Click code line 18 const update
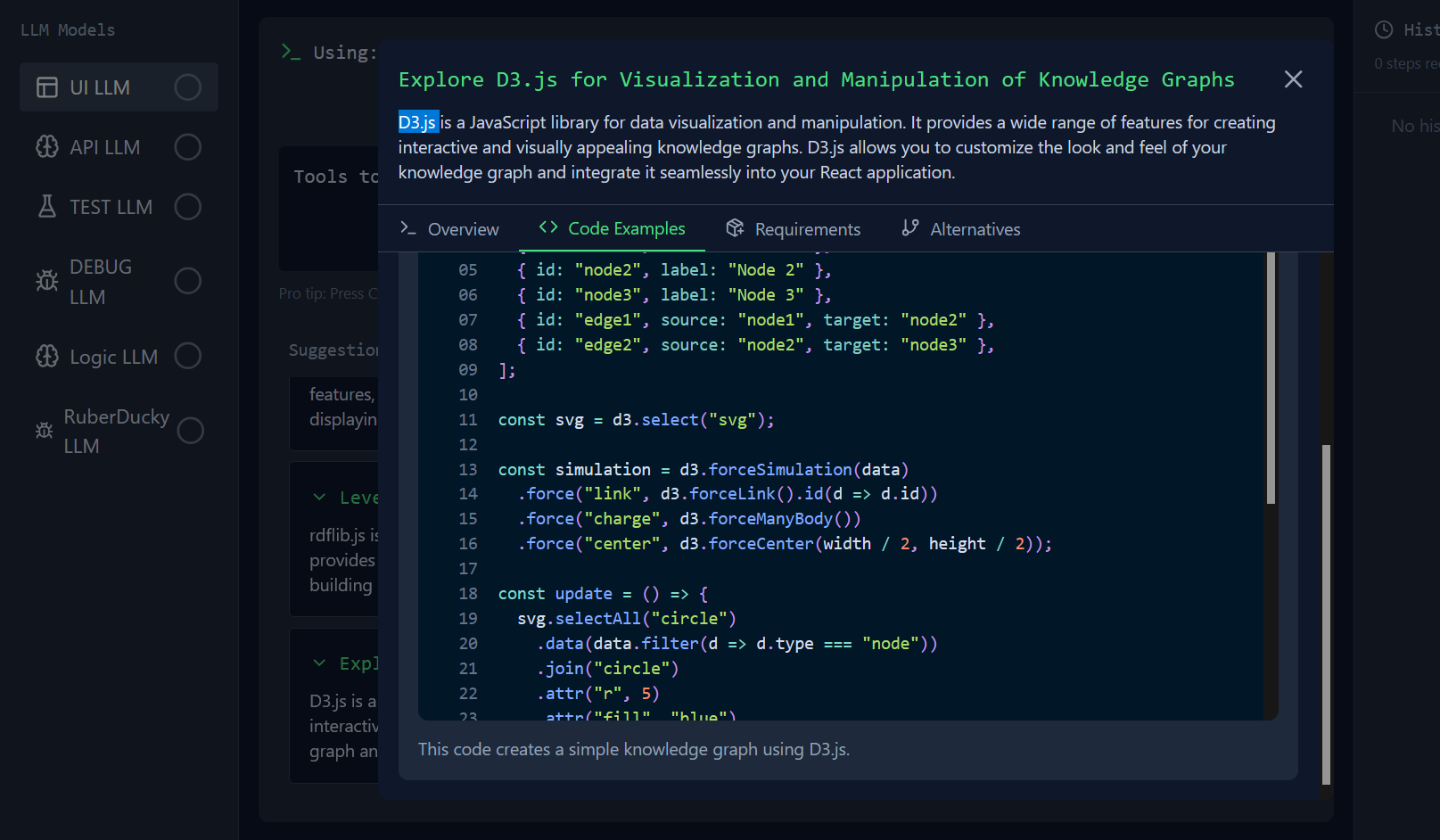1440x840 pixels. pyautogui.click(x=603, y=594)
